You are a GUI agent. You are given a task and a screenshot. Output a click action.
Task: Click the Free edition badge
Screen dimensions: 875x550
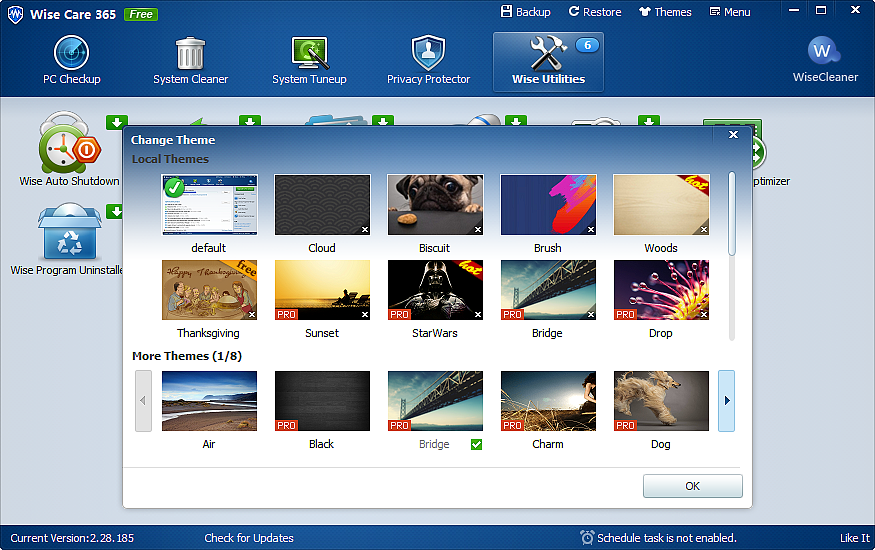[141, 15]
